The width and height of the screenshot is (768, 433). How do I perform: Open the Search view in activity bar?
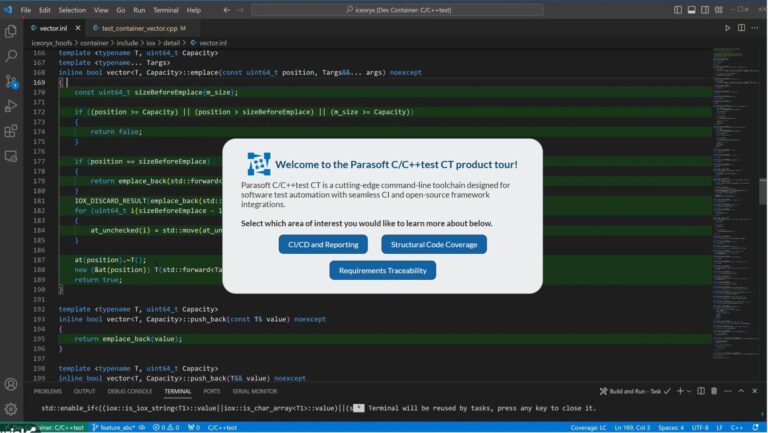(11, 56)
